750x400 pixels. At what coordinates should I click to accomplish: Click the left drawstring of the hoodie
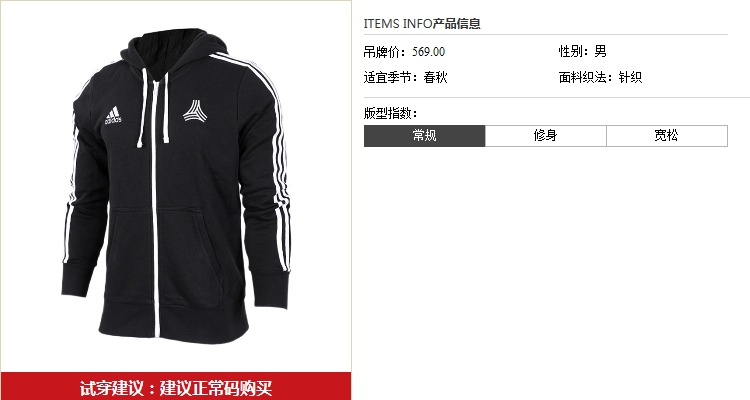click(x=143, y=108)
